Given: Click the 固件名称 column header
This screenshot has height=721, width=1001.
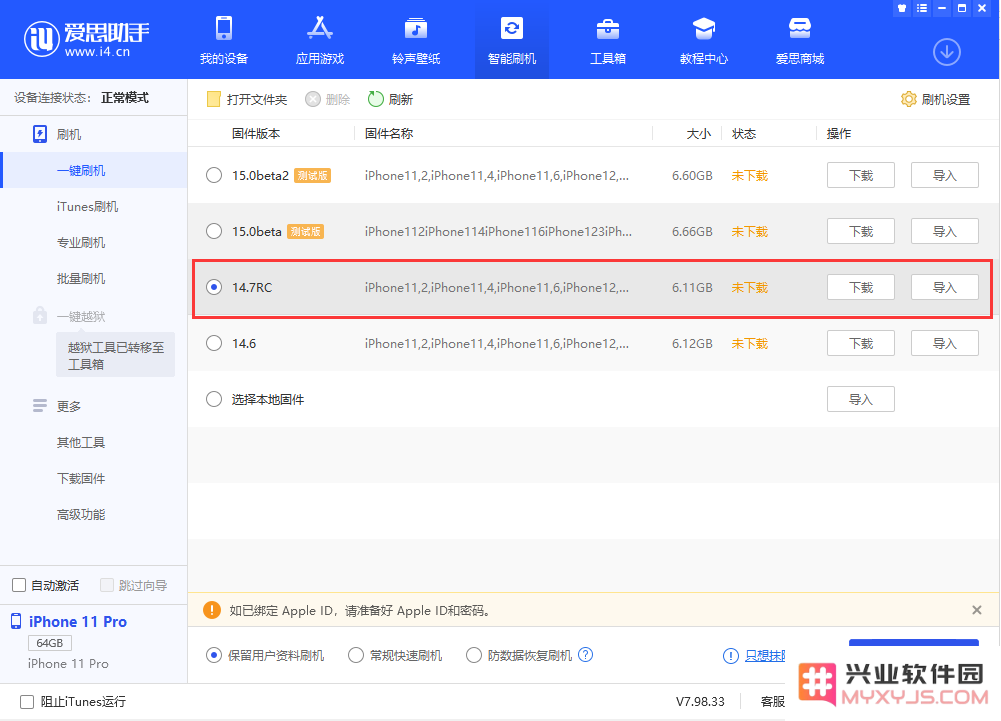Looking at the screenshot, I should [x=389, y=133].
